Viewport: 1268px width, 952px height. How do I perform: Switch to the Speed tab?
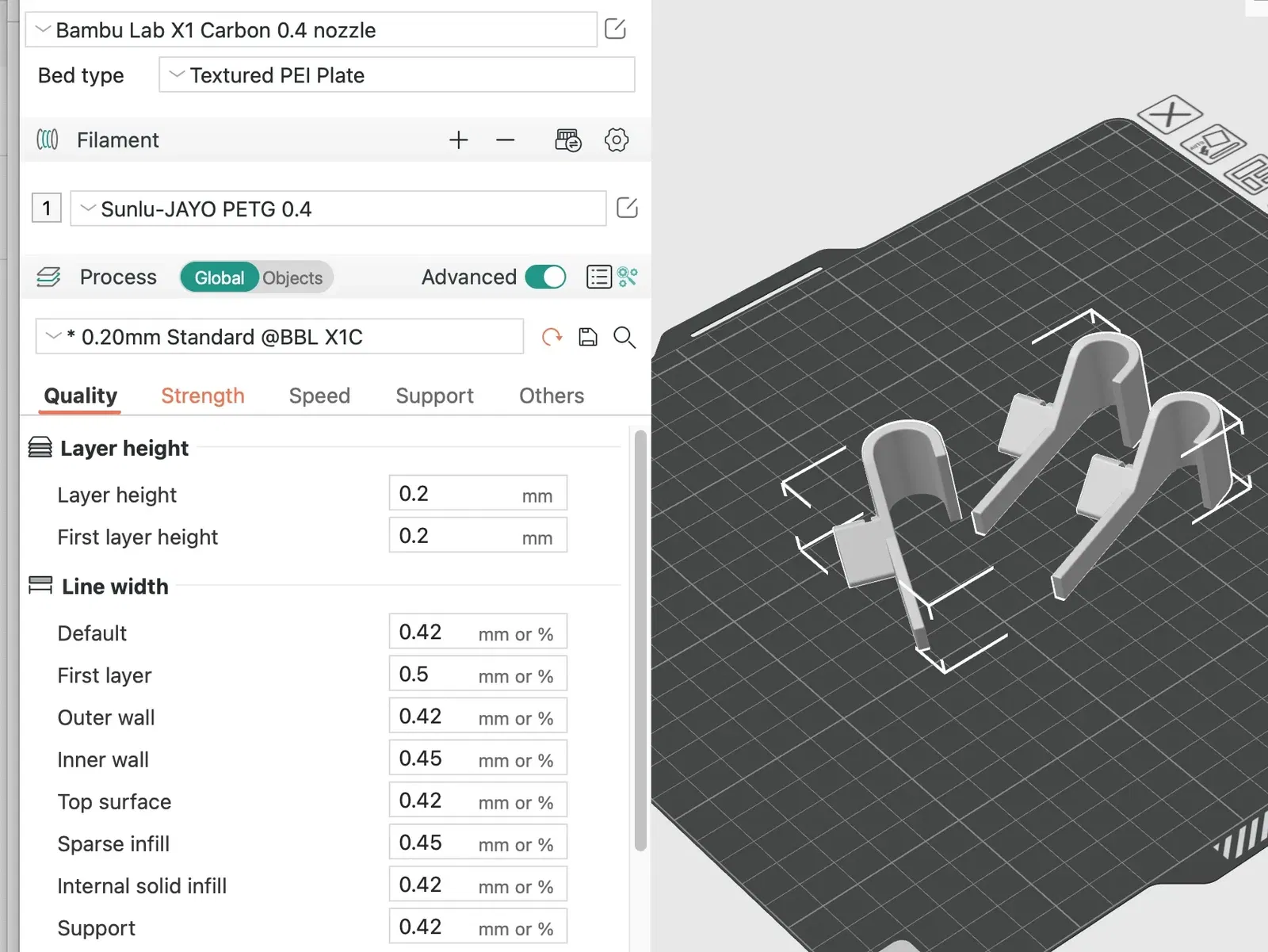319,396
